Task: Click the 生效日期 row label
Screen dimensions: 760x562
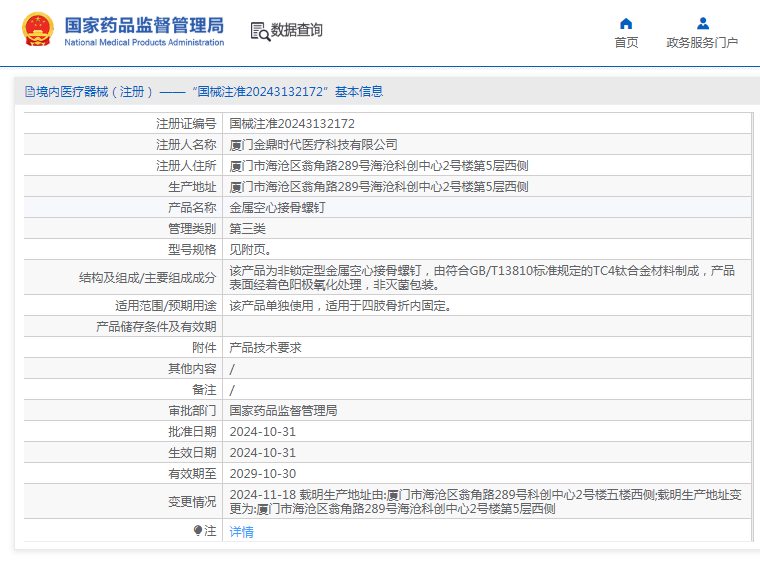Action: 192,452
